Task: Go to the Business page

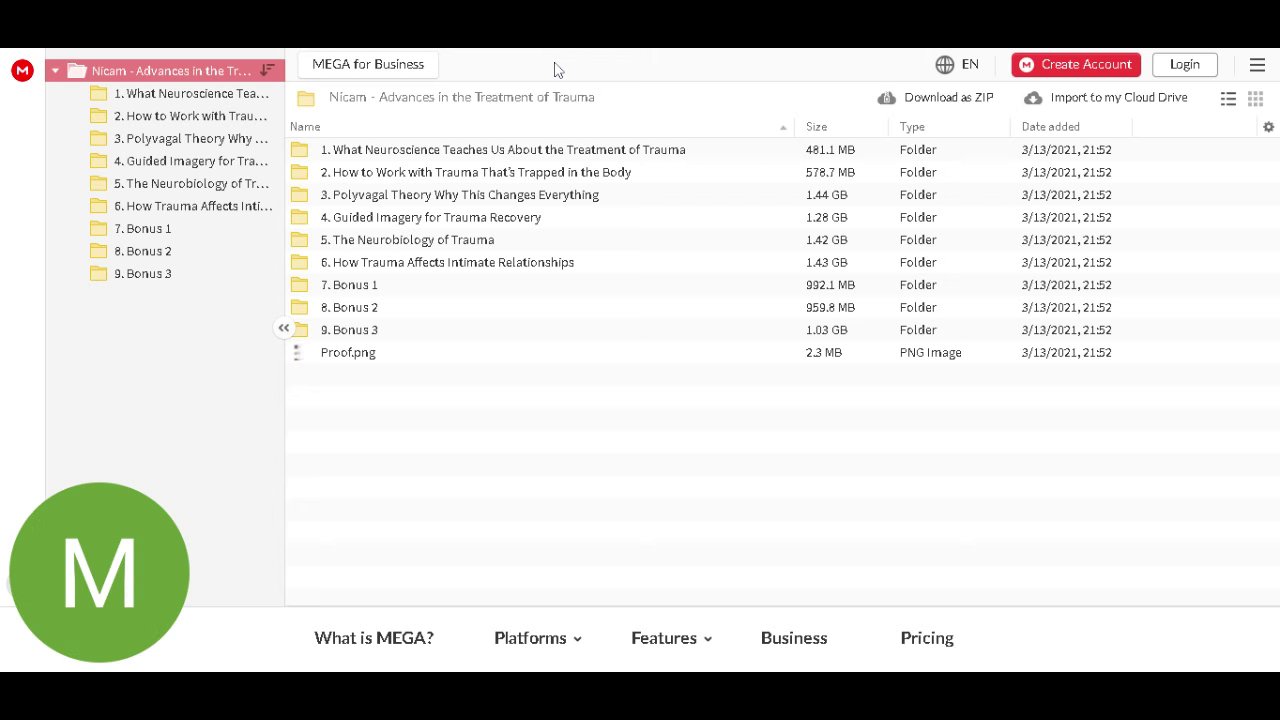Action: pos(794,638)
